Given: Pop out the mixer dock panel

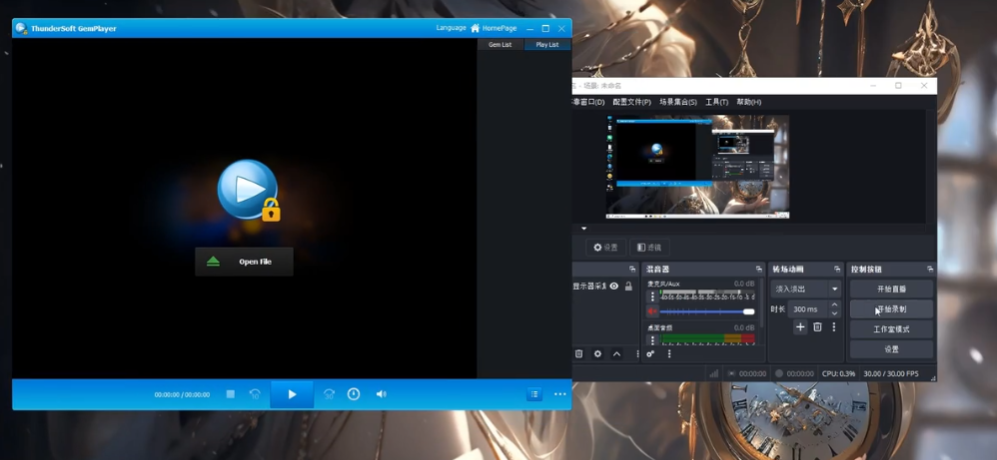Looking at the screenshot, I should (x=759, y=269).
